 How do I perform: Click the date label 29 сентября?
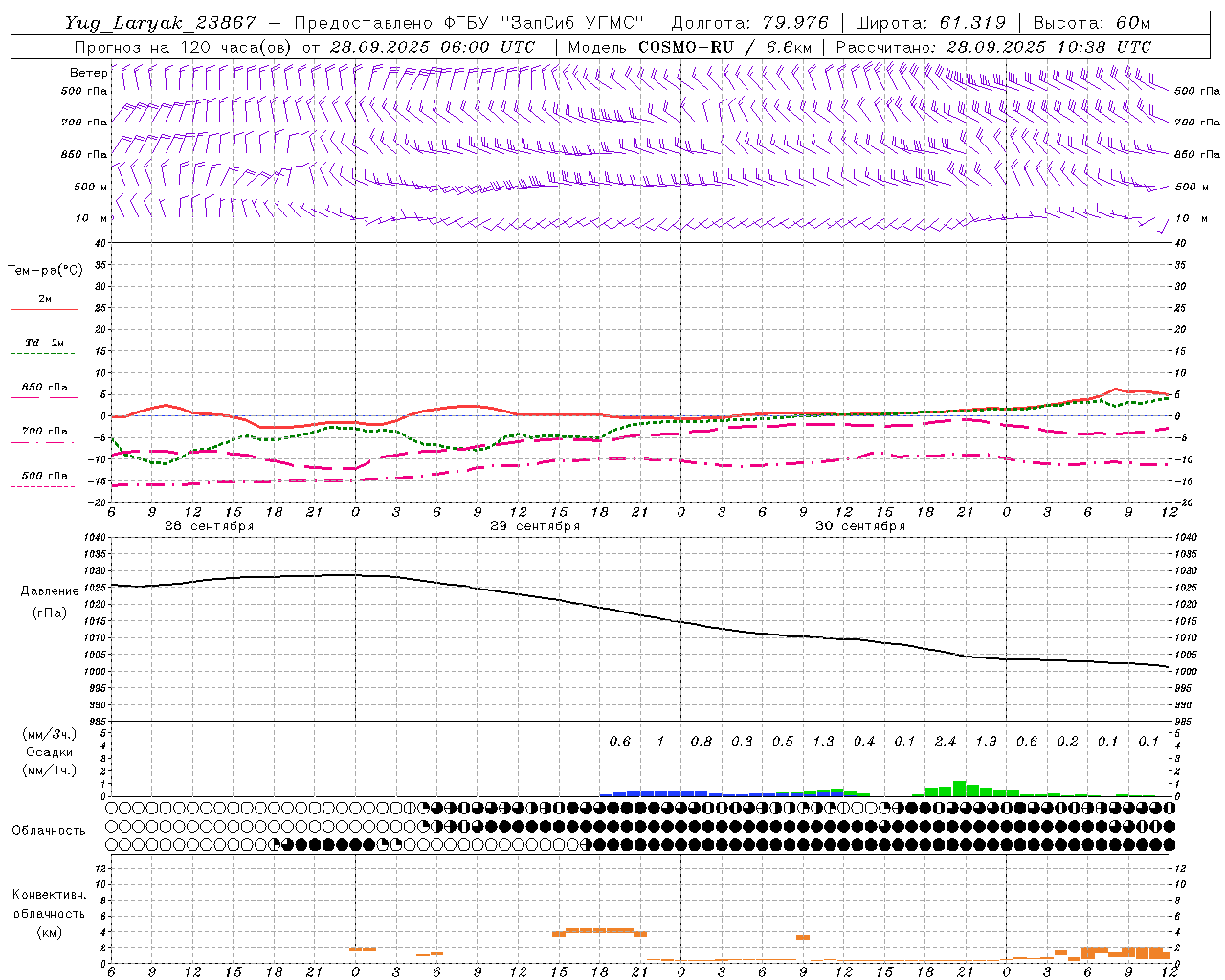click(x=535, y=526)
